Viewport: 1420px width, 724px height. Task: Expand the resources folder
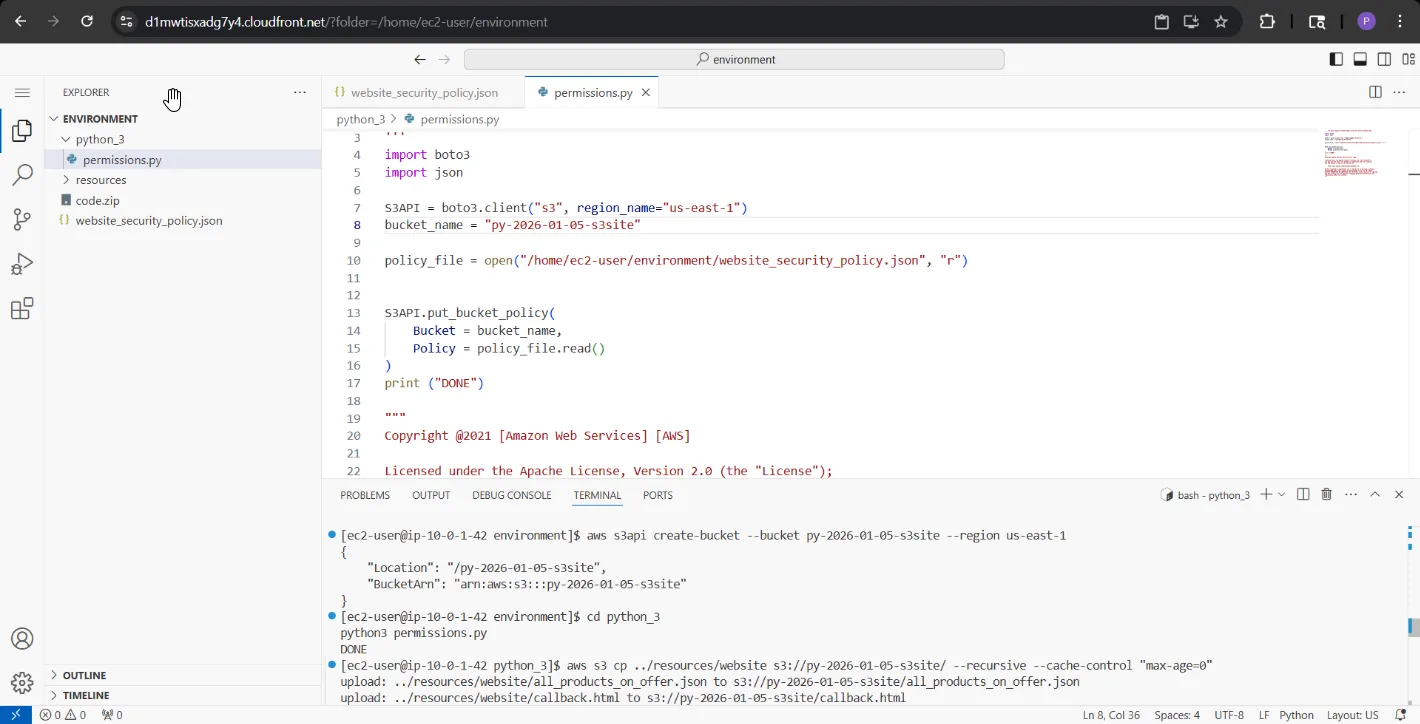click(183, 180)
